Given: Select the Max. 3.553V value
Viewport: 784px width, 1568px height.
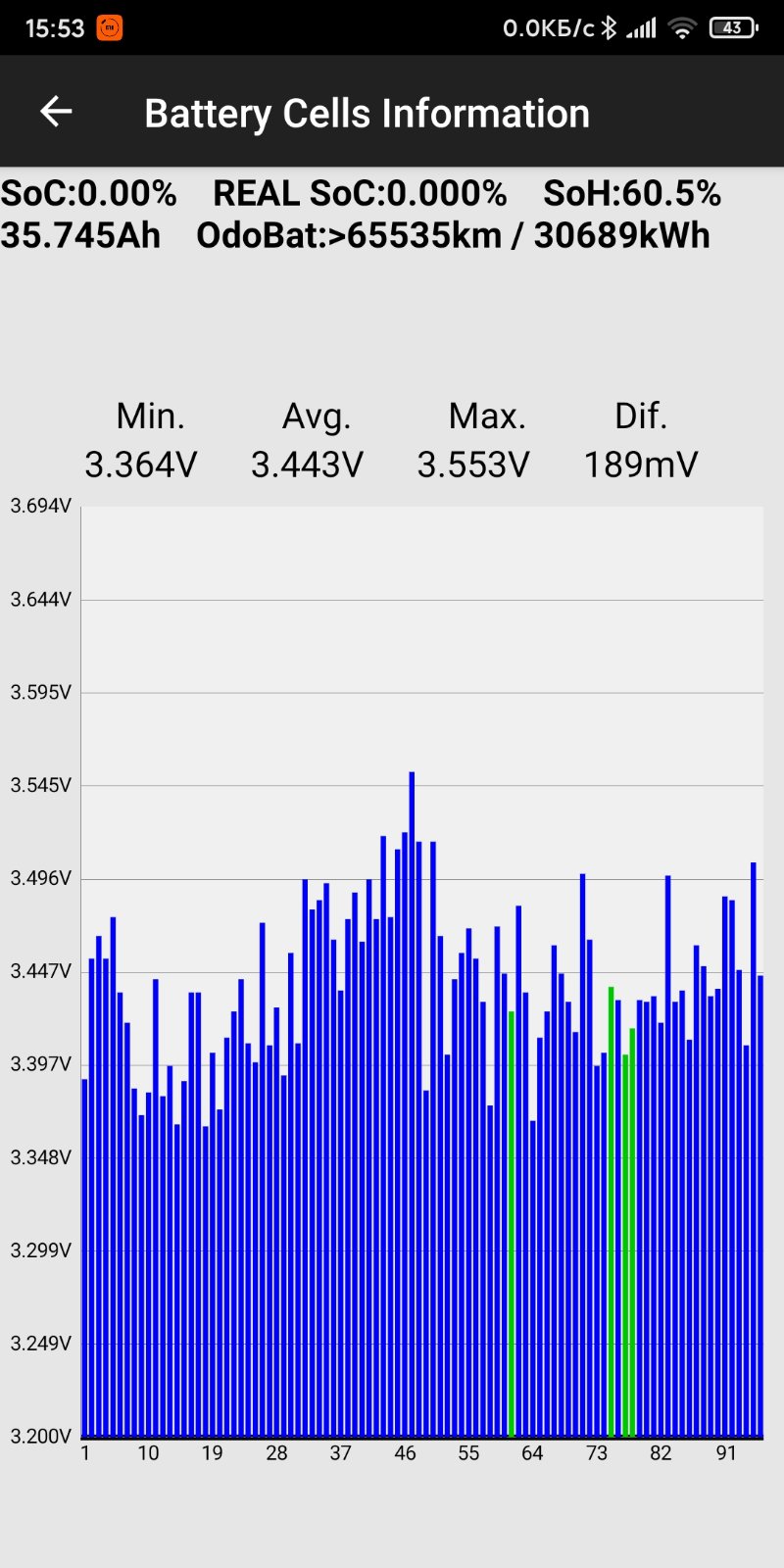Looking at the screenshot, I should (x=473, y=464).
